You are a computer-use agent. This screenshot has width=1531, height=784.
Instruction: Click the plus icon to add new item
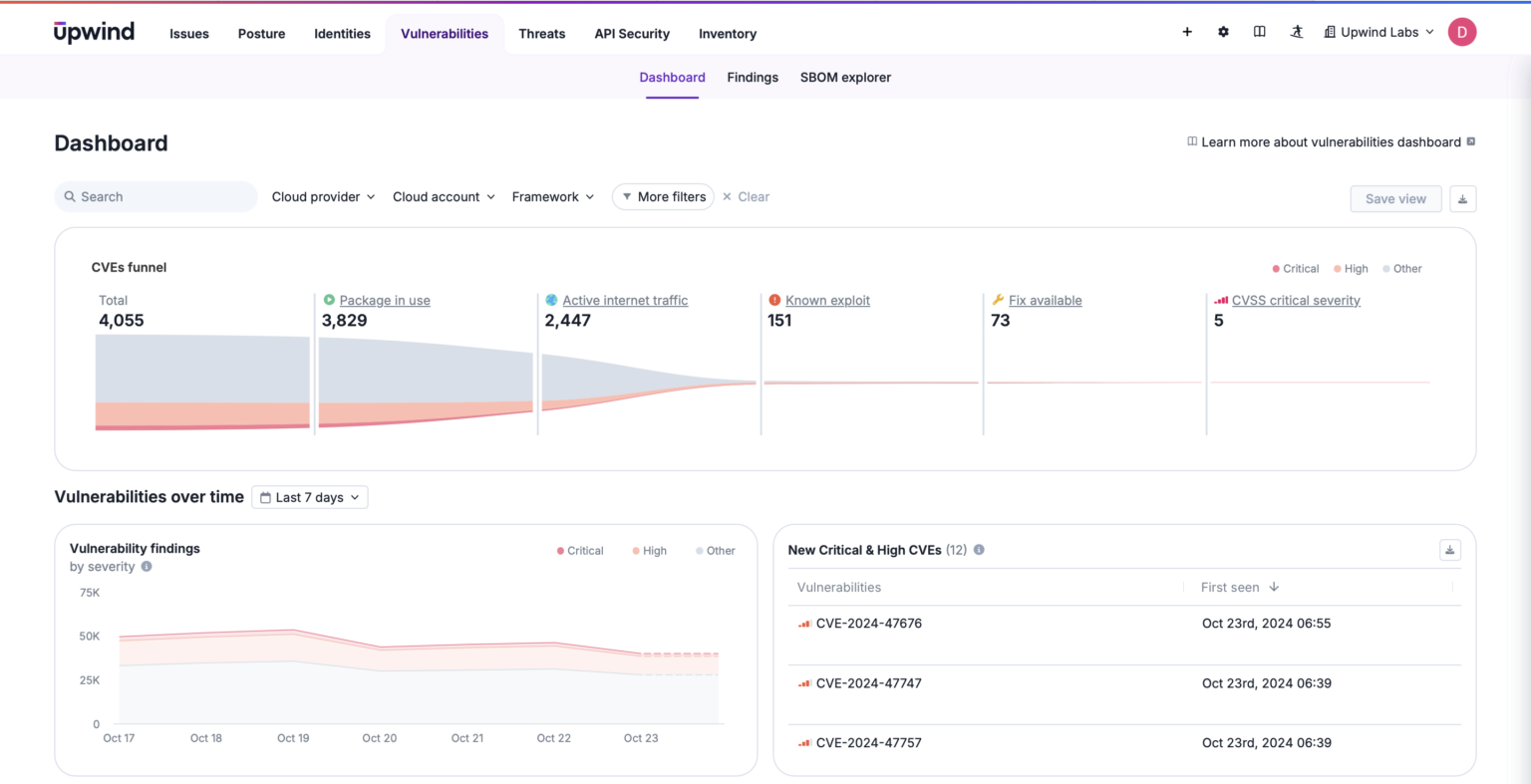[1187, 32]
